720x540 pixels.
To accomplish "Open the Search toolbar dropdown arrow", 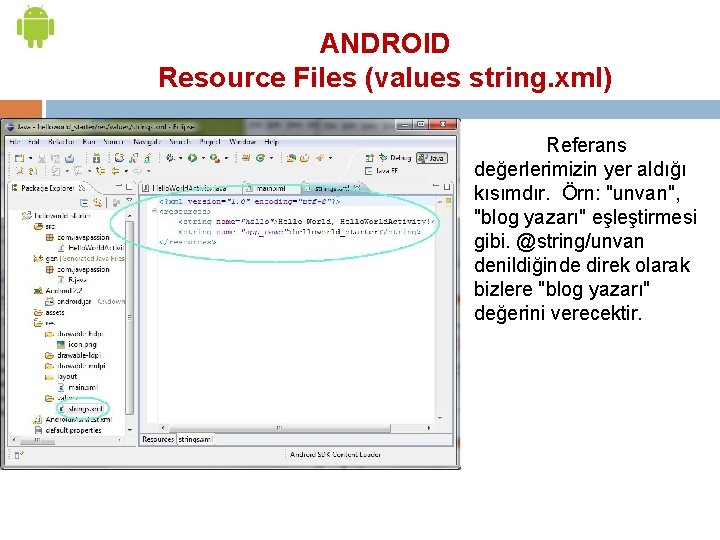I will [x=330, y=158].
